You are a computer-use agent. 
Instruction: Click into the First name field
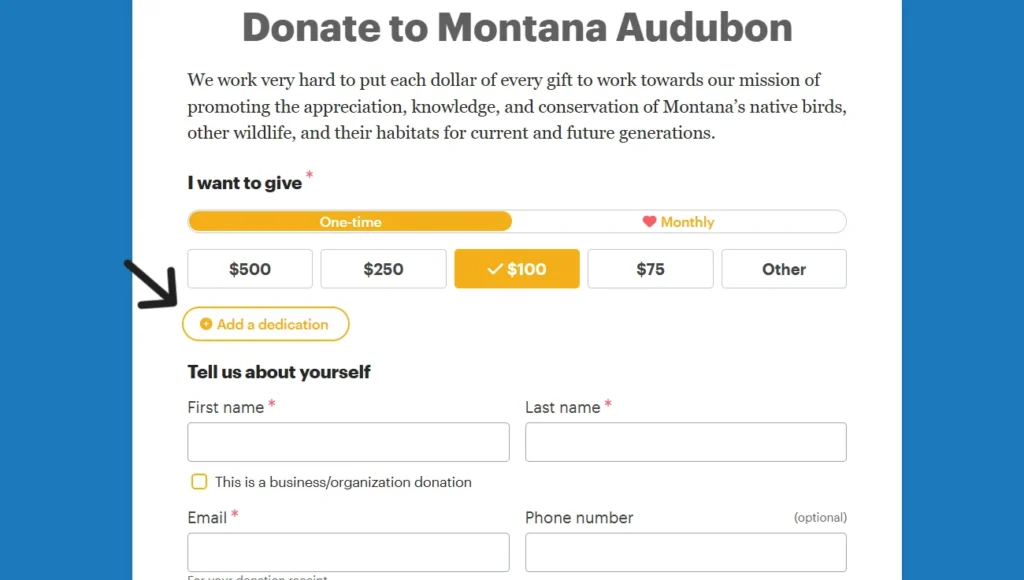click(x=348, y=442)
